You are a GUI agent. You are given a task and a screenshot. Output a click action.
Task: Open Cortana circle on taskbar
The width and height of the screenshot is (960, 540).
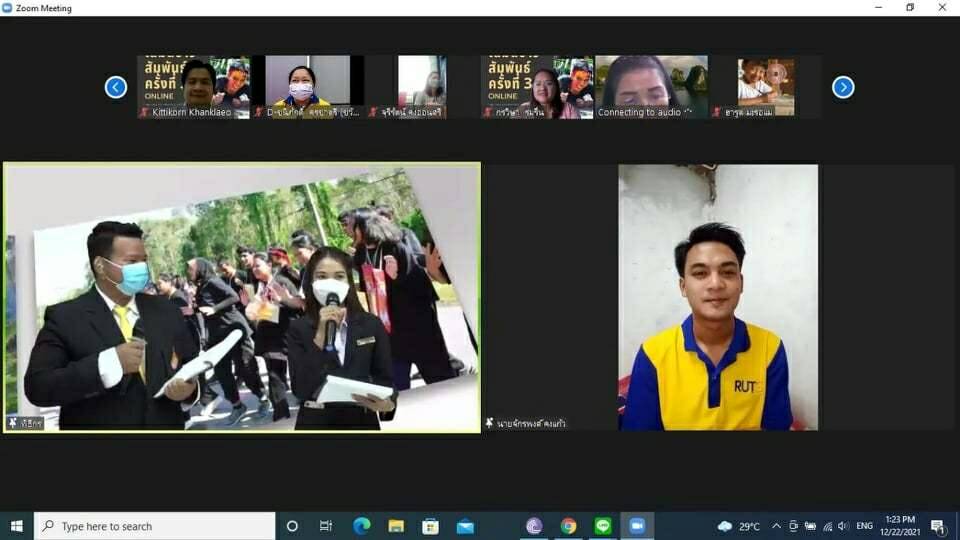click(x=292, y=526)
